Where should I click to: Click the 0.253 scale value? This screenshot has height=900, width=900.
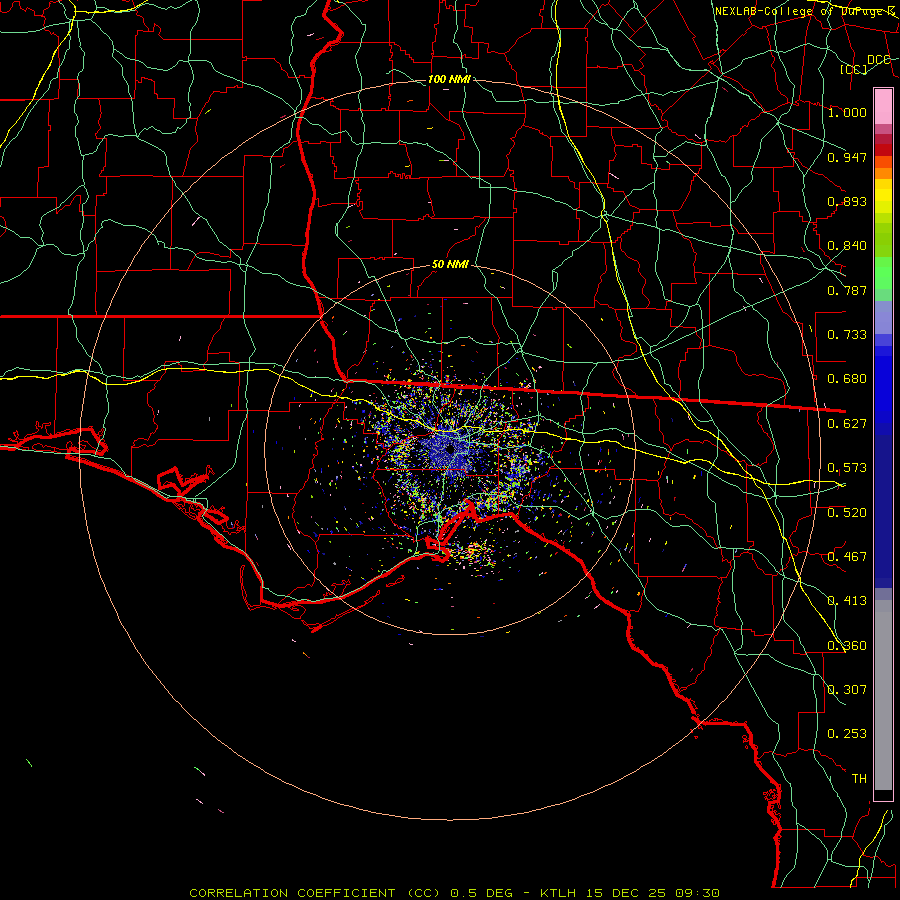click(x=847, y=734)
